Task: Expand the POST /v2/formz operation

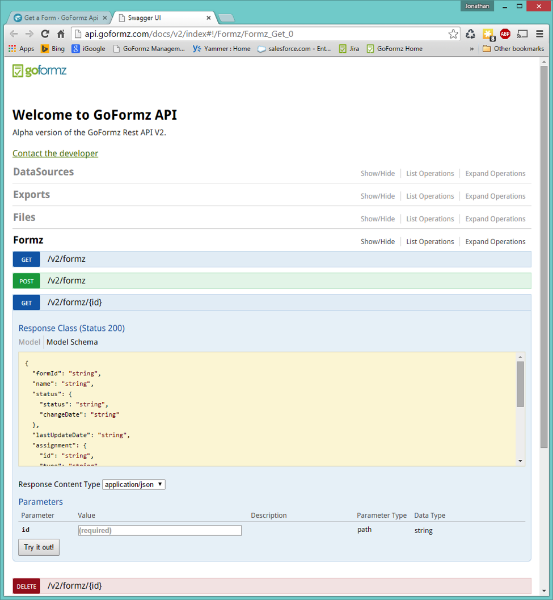Action: point(272,281)
